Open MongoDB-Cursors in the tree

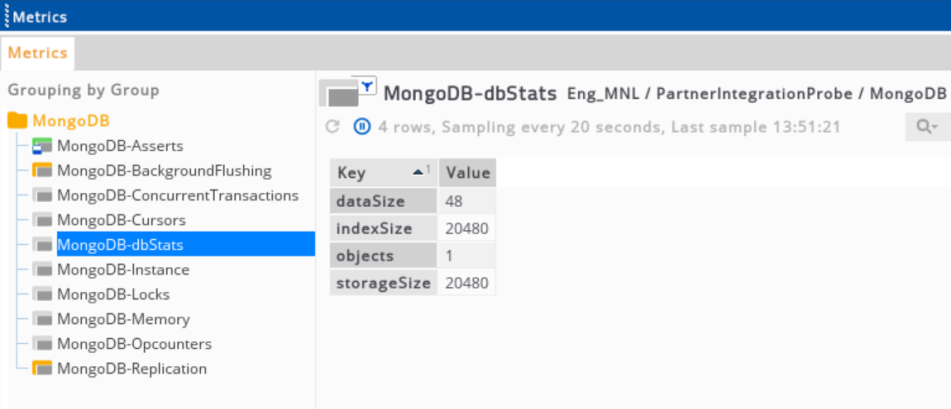tap(121, 220)
